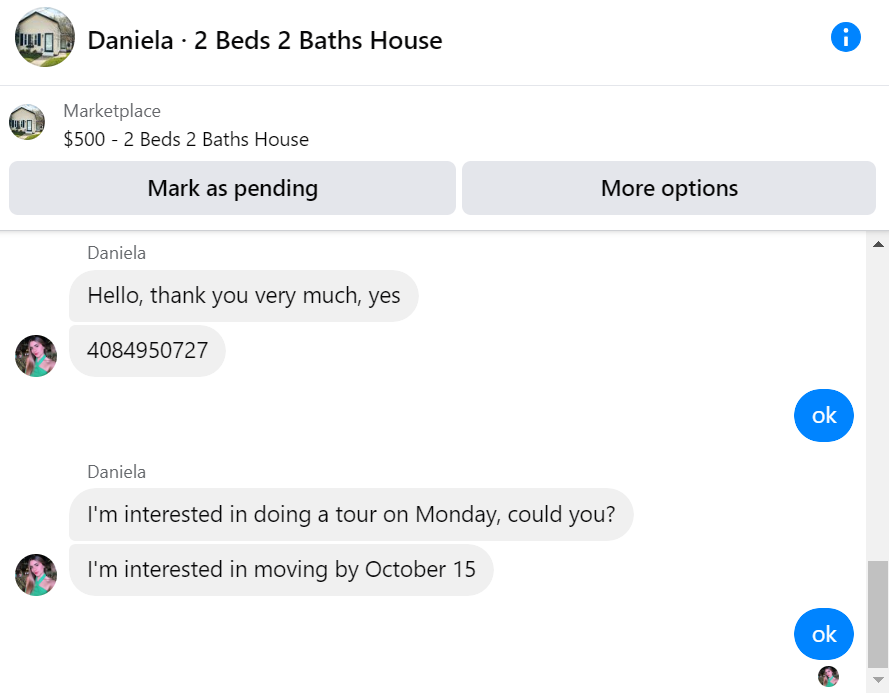
Task: Click the first blue "ok" reply bubble
Action: (x=823, y=416)
